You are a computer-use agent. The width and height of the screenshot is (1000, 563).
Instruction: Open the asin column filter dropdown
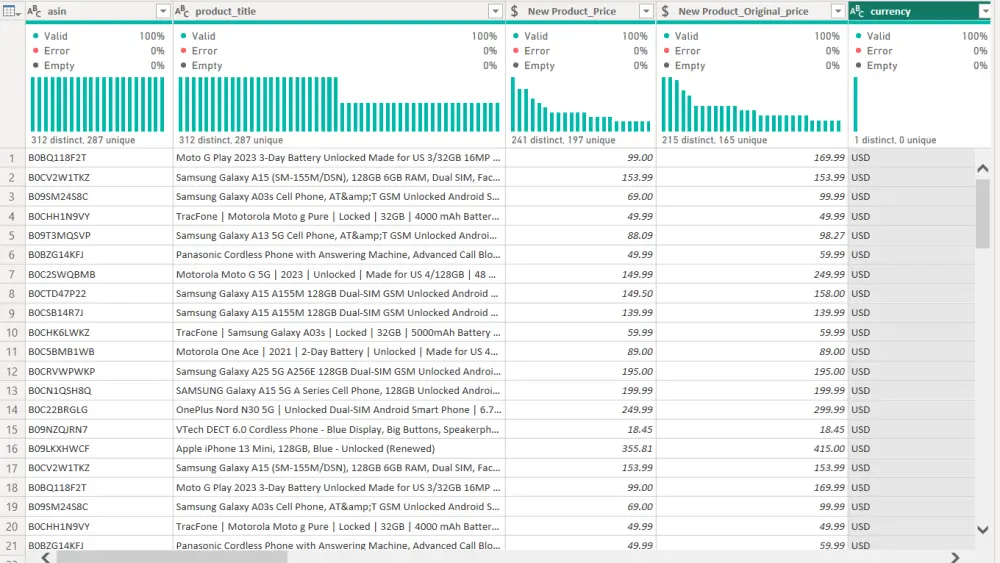163,11
